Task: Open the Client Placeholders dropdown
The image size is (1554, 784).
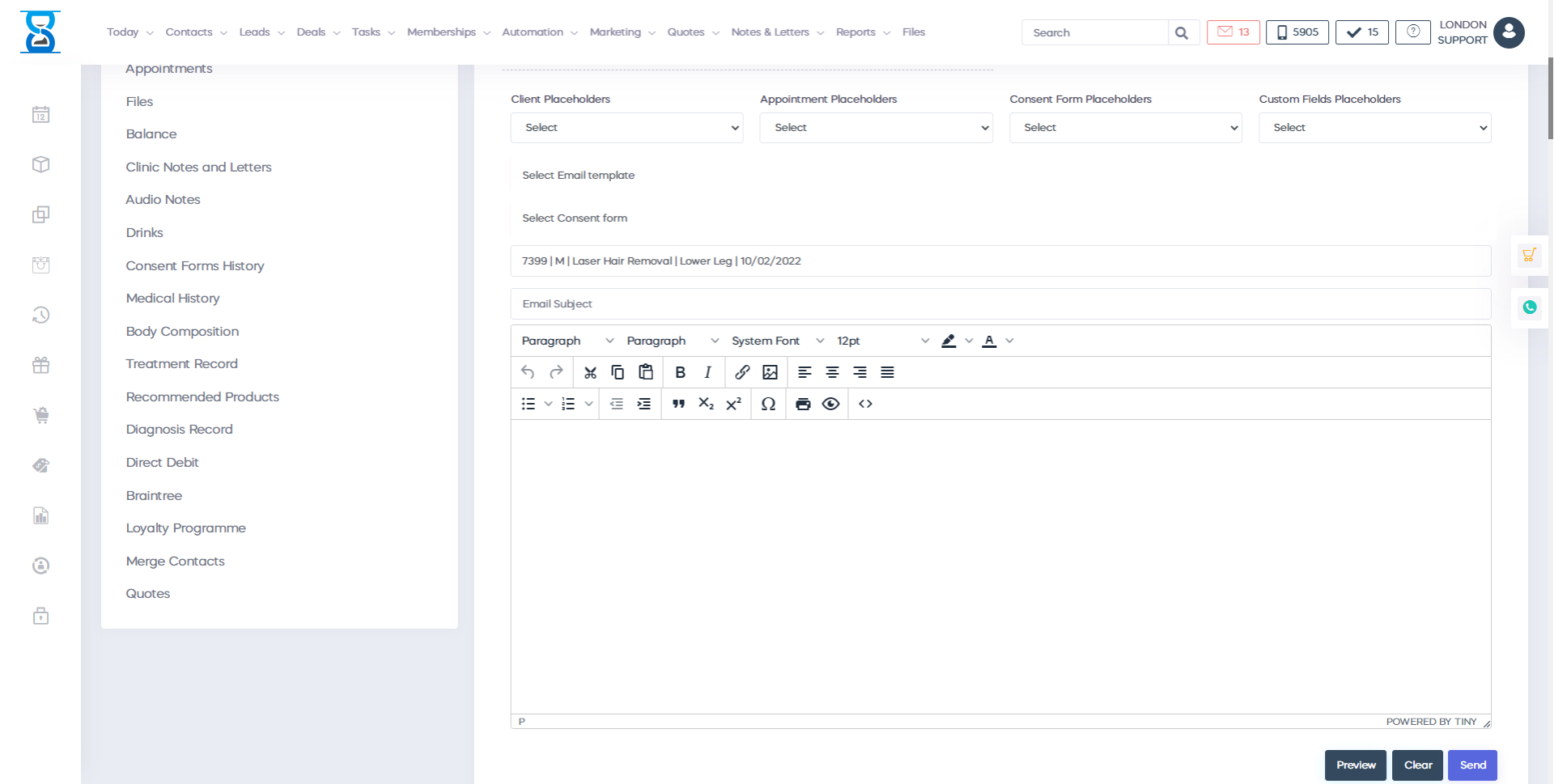Action: [626, 128]
